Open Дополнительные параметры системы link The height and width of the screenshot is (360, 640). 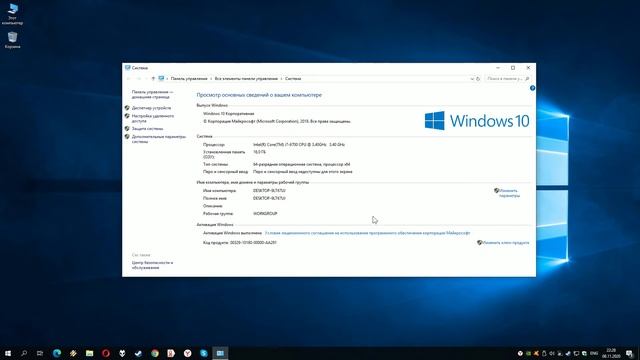tap(159, 139)
